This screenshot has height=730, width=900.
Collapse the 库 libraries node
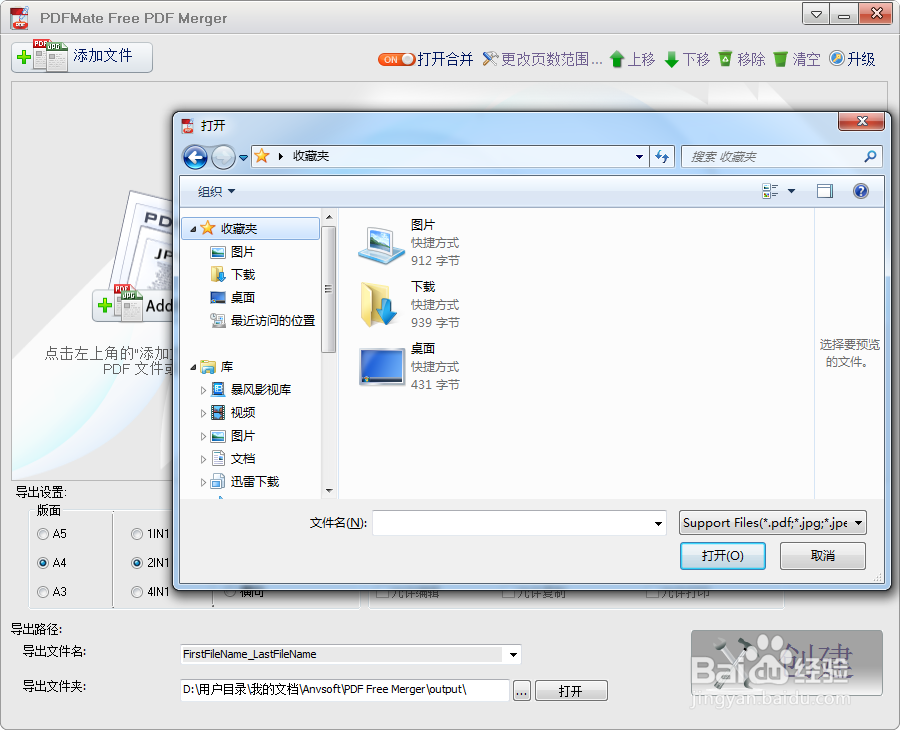(193, 367)
